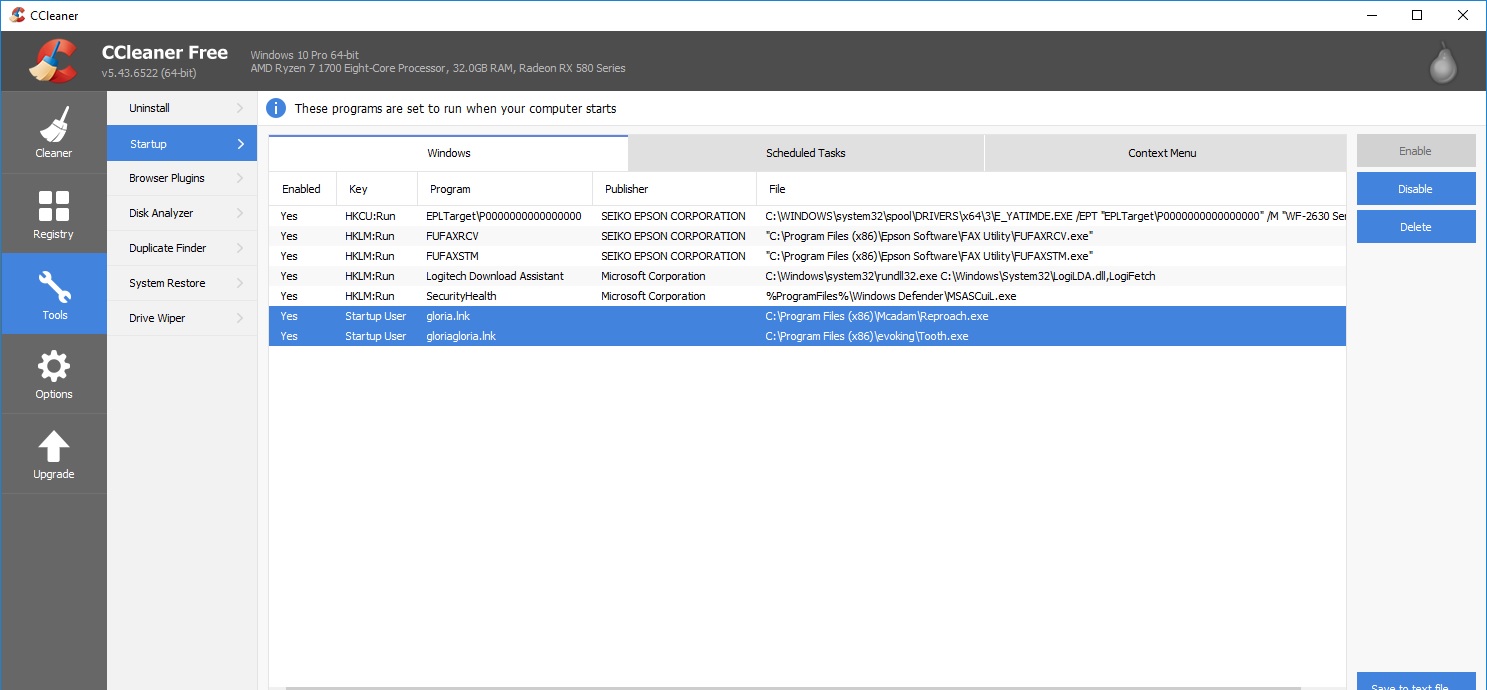The height and width of the screenshot is (690, 1487).
Task: Open the Cleaner section broom icon
Action: tap(54, 125)
